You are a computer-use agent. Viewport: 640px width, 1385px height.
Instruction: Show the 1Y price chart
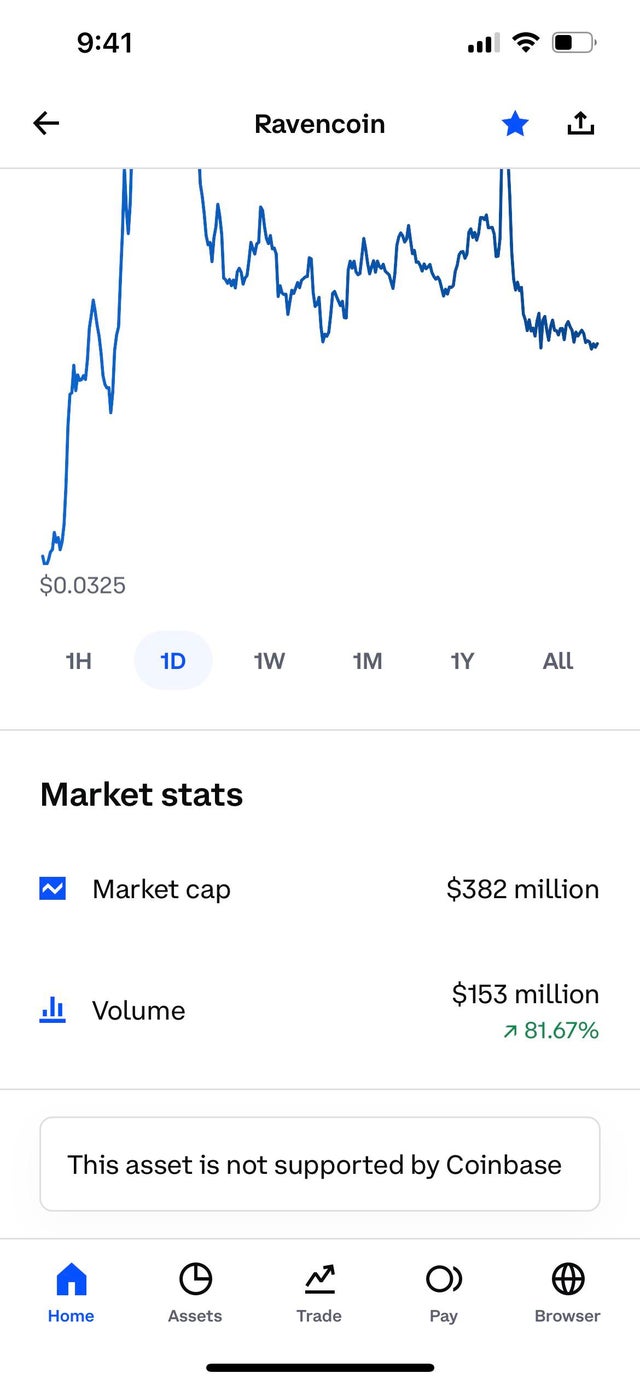[462, 661]
